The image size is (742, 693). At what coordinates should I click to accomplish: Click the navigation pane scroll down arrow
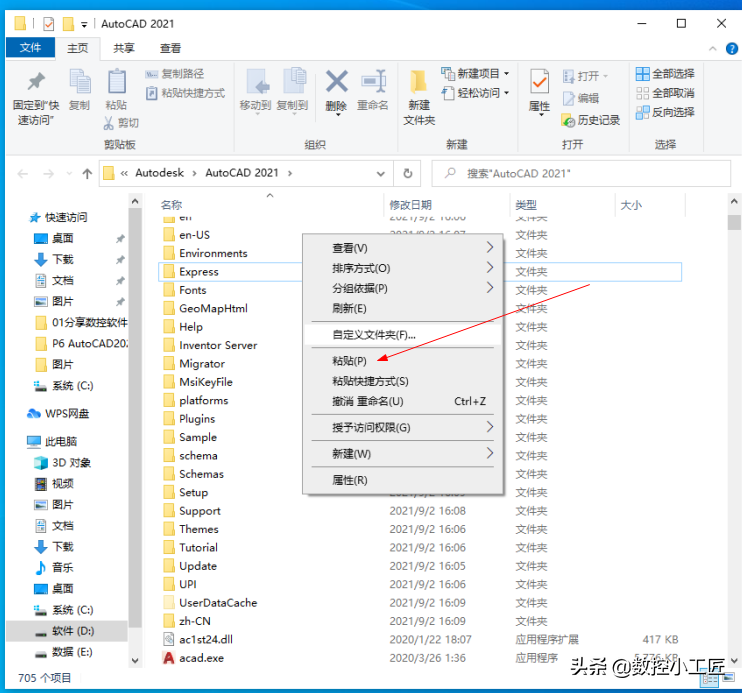[x=135, y=660]
